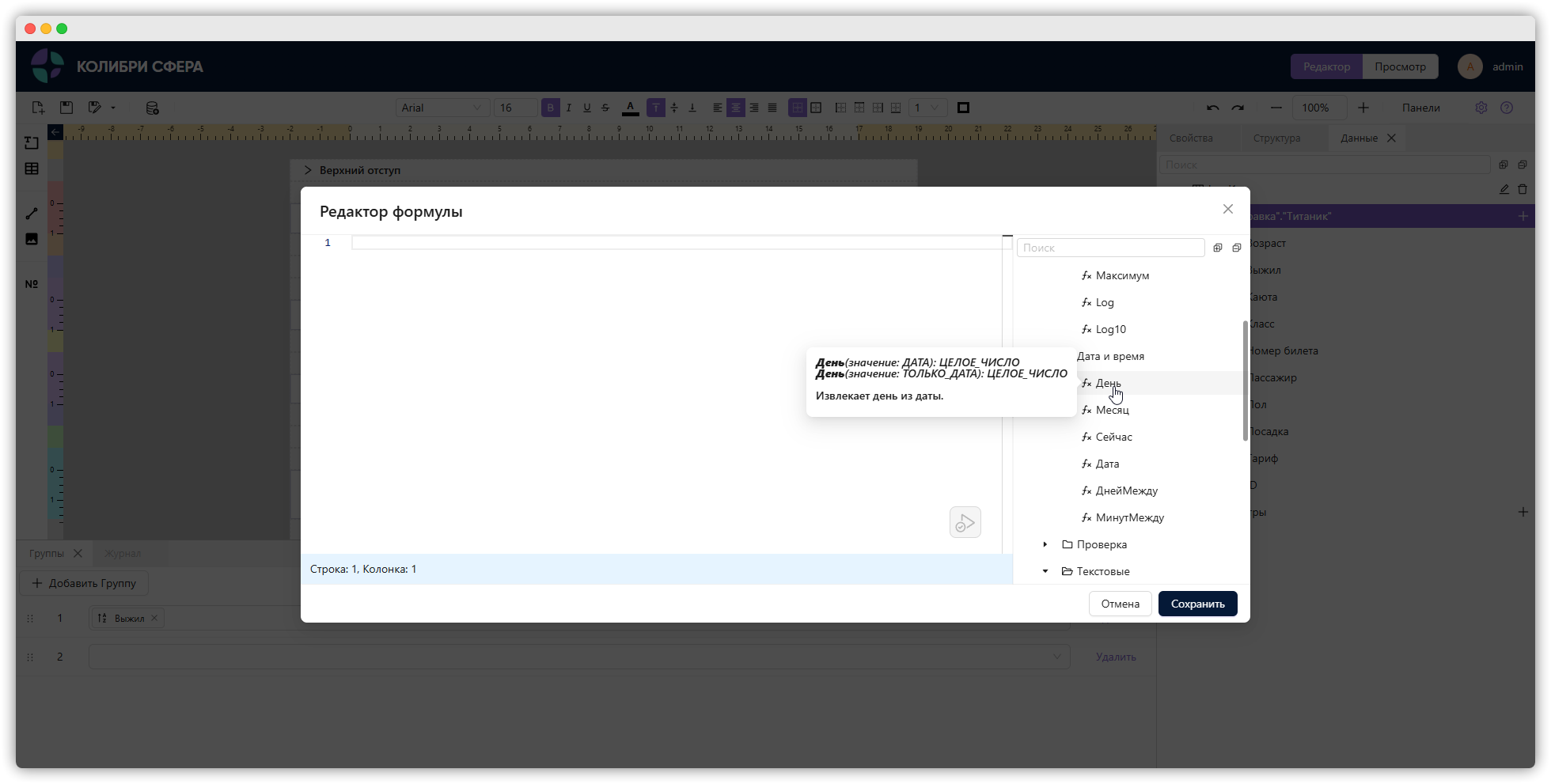
Task: Toggle justify text alignment
Action: [772, 108]
